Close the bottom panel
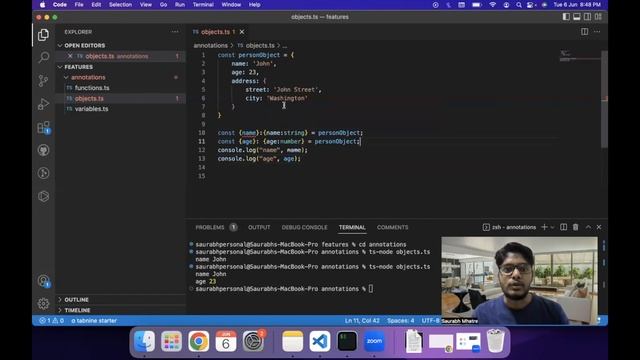The height and width of the screenshot is (360, 640). pyautogui.click(x=599, y=227)
